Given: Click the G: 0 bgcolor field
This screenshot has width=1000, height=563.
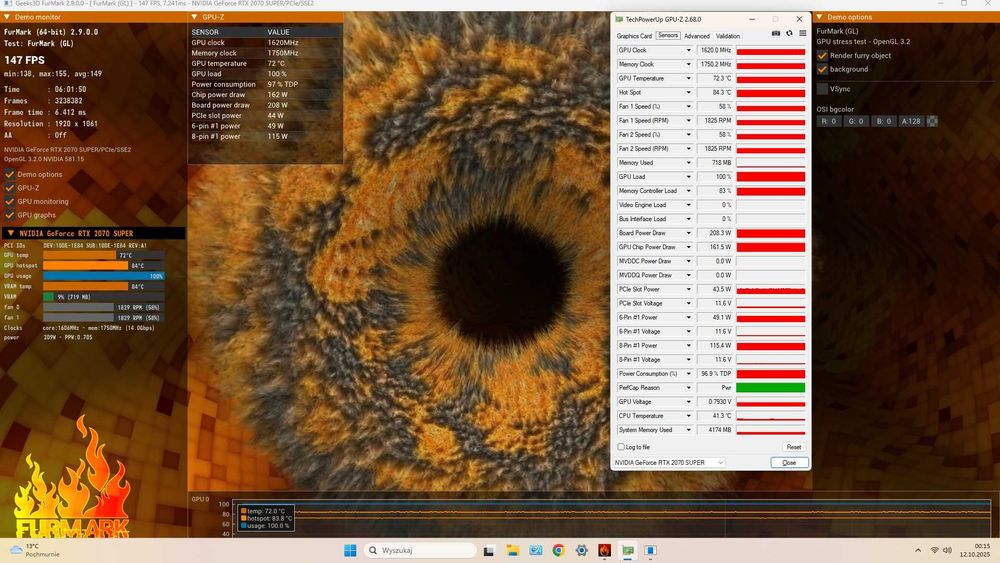Looking at the screenshot, I should 856,121.
